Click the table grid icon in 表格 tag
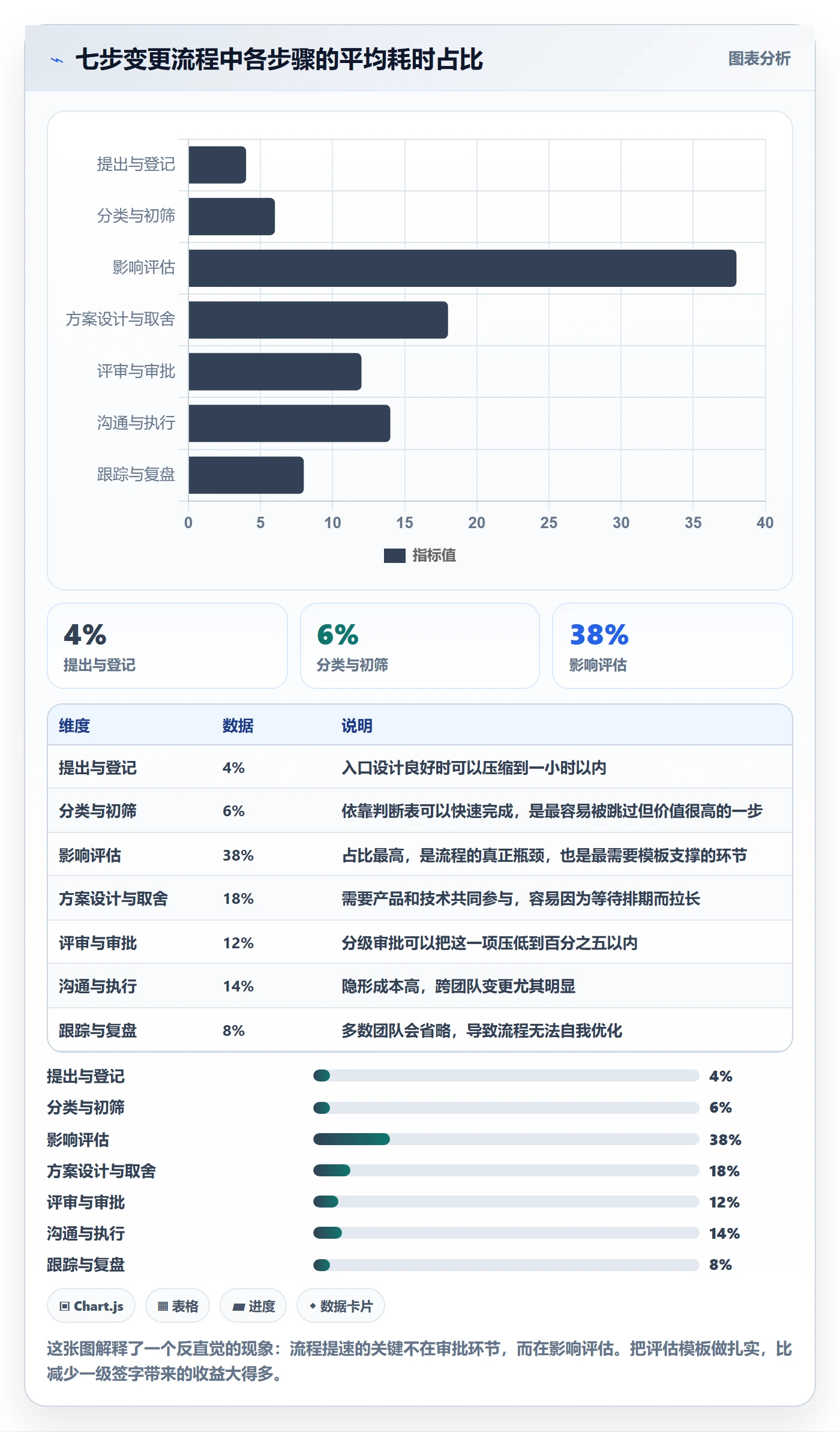840x1432 pixels. [163, 1307]
